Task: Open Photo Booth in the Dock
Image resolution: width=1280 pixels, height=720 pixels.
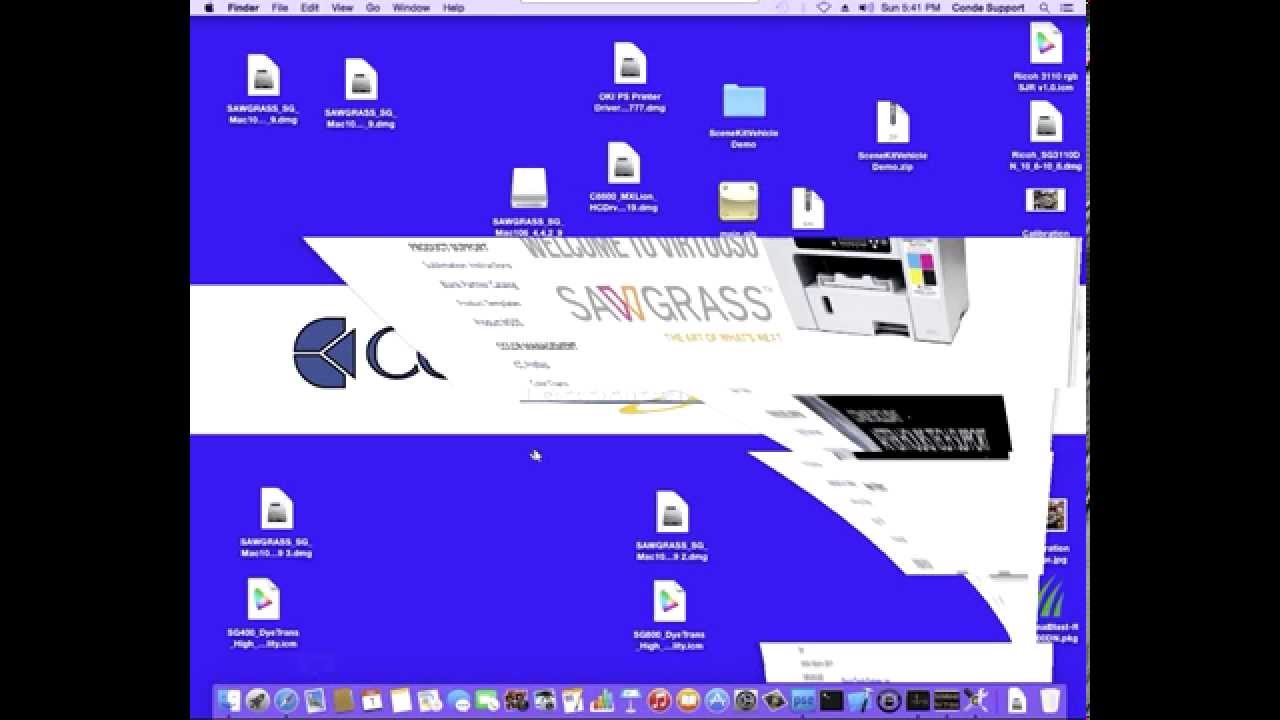Action: (516, 701)
